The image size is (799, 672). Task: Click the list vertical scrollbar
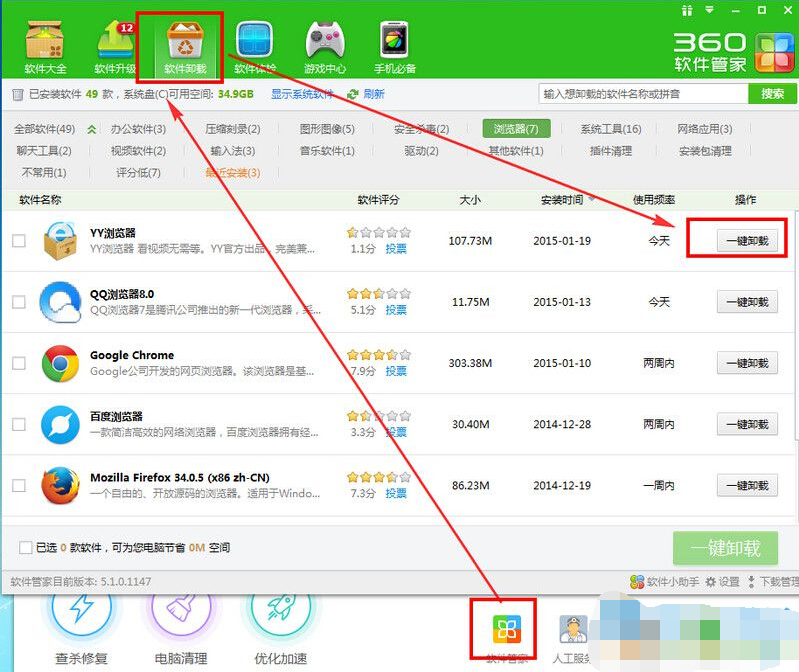[x=796, y=326]
